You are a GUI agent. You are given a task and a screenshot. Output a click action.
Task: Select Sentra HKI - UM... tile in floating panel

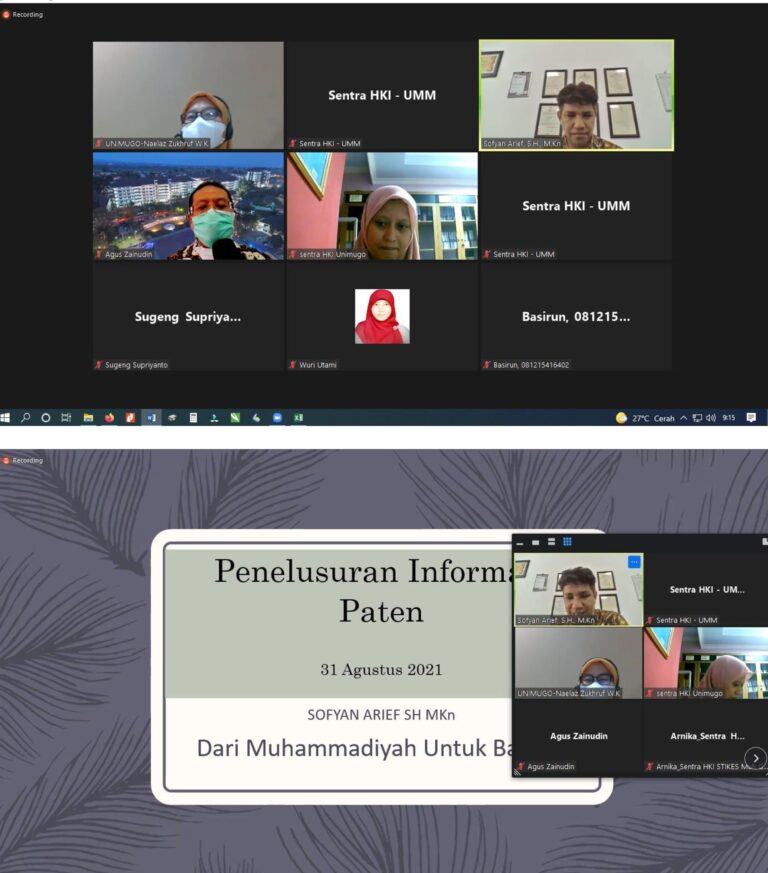[x=706, y=590]
